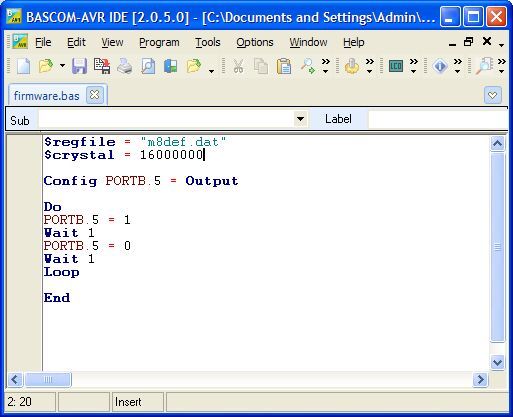513x417 pixels.
Task: Click the second folder icon in toolbar
Action: pyautogui.click(x=194, y=66)
